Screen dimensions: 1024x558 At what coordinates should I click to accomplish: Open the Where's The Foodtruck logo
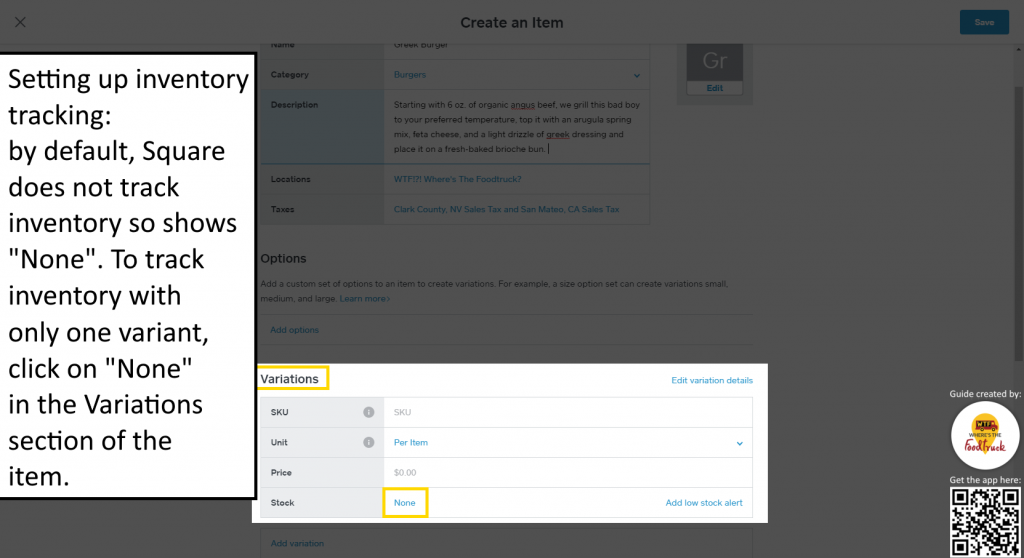click(985, 435)
